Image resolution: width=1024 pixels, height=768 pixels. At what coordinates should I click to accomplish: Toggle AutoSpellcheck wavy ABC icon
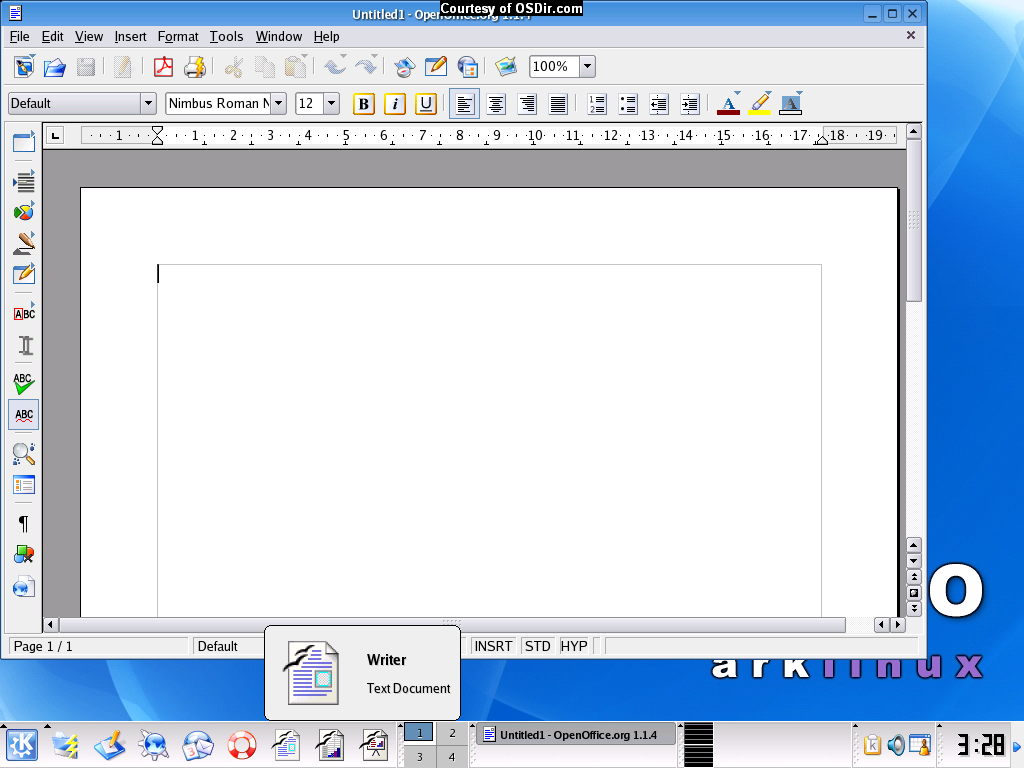coord(24,415)
